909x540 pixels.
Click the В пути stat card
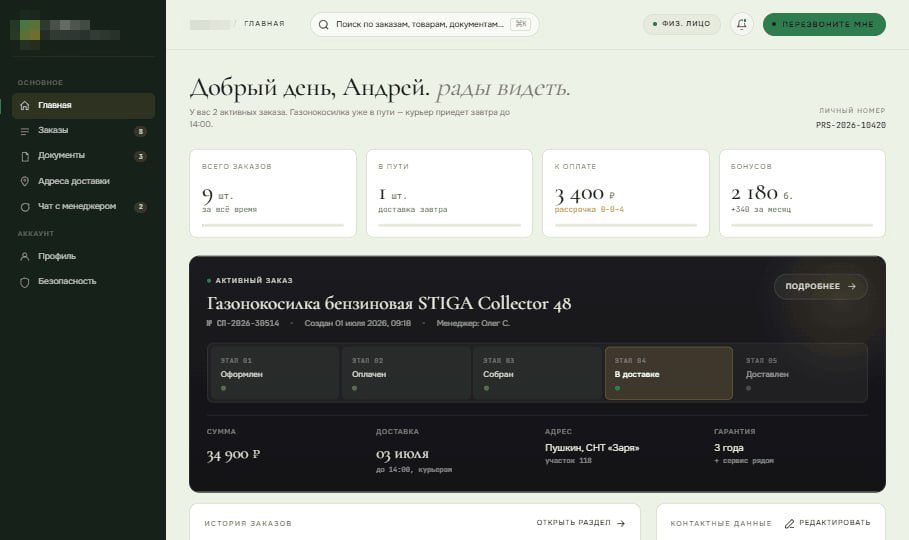(449, 193)
